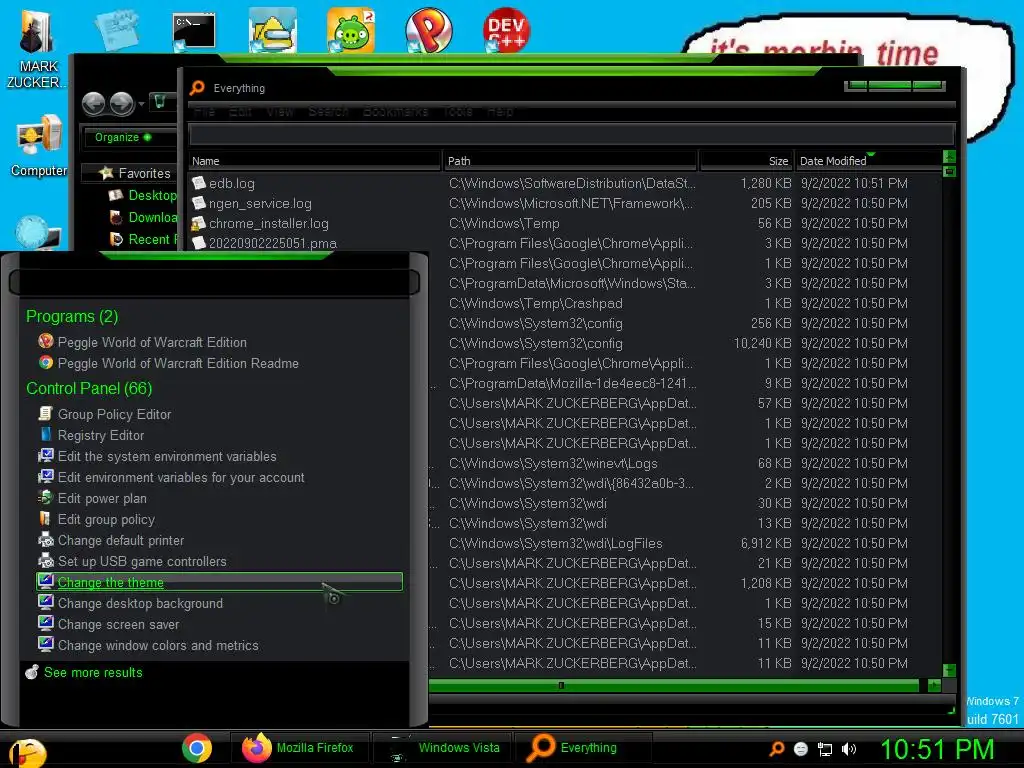This screenshot has width=1024, height=768.
Task: Sort by Size column header
Action: point(746,161)
